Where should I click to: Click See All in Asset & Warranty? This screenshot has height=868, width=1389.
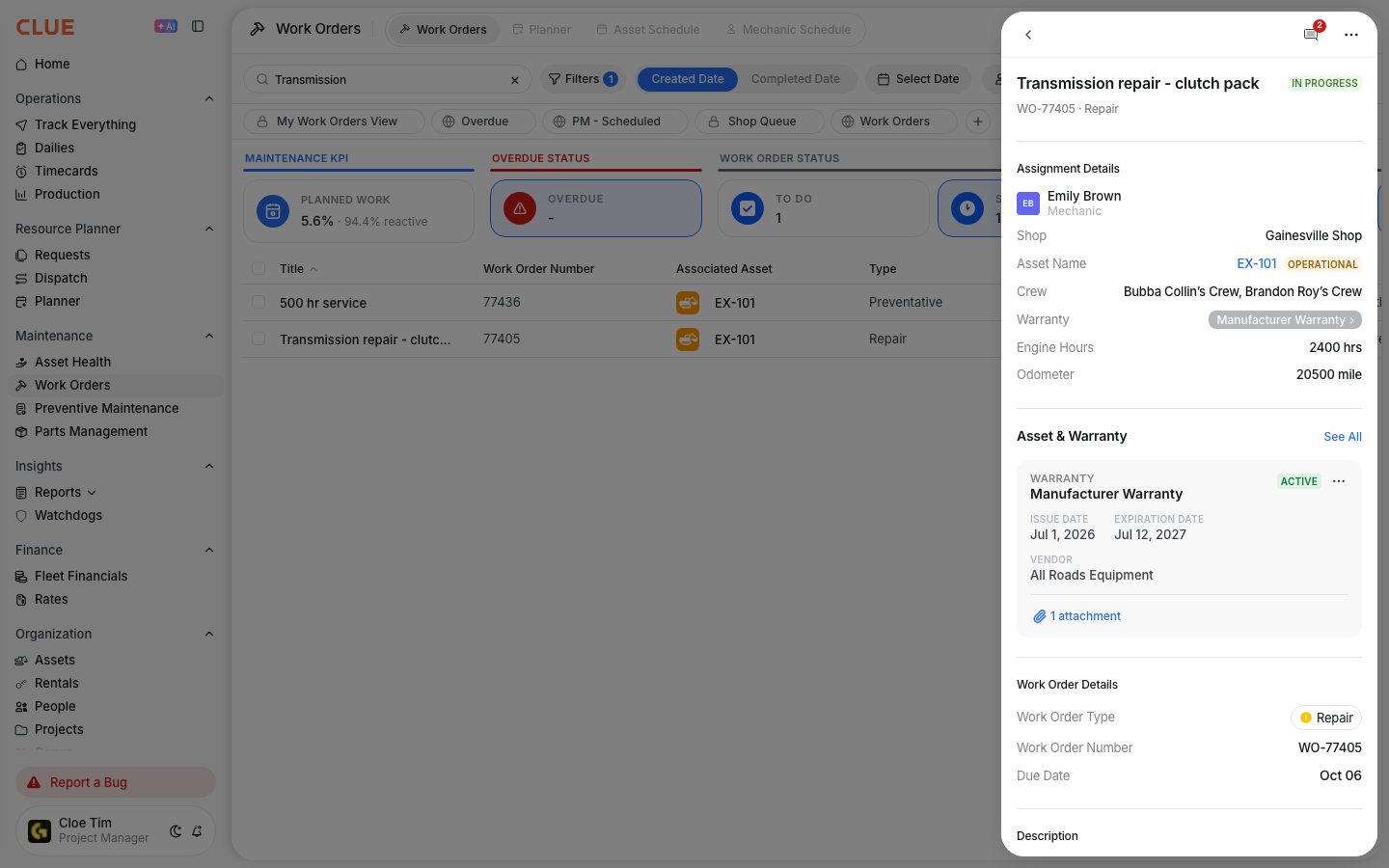click(1343, 437)
